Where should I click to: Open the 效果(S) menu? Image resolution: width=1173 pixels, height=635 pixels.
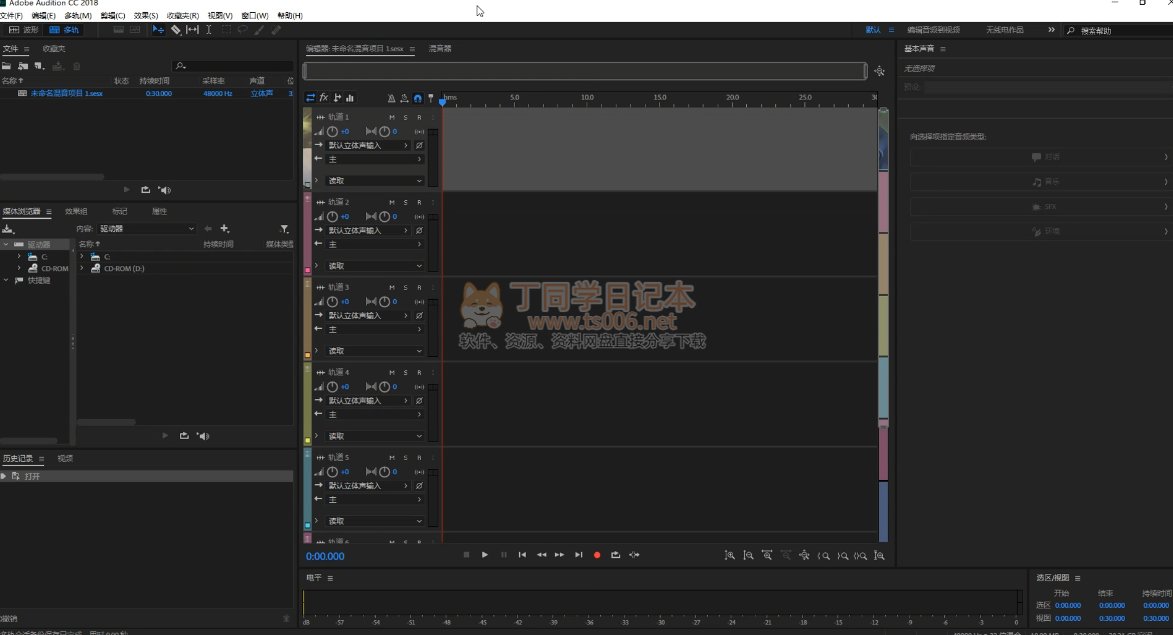146,16
